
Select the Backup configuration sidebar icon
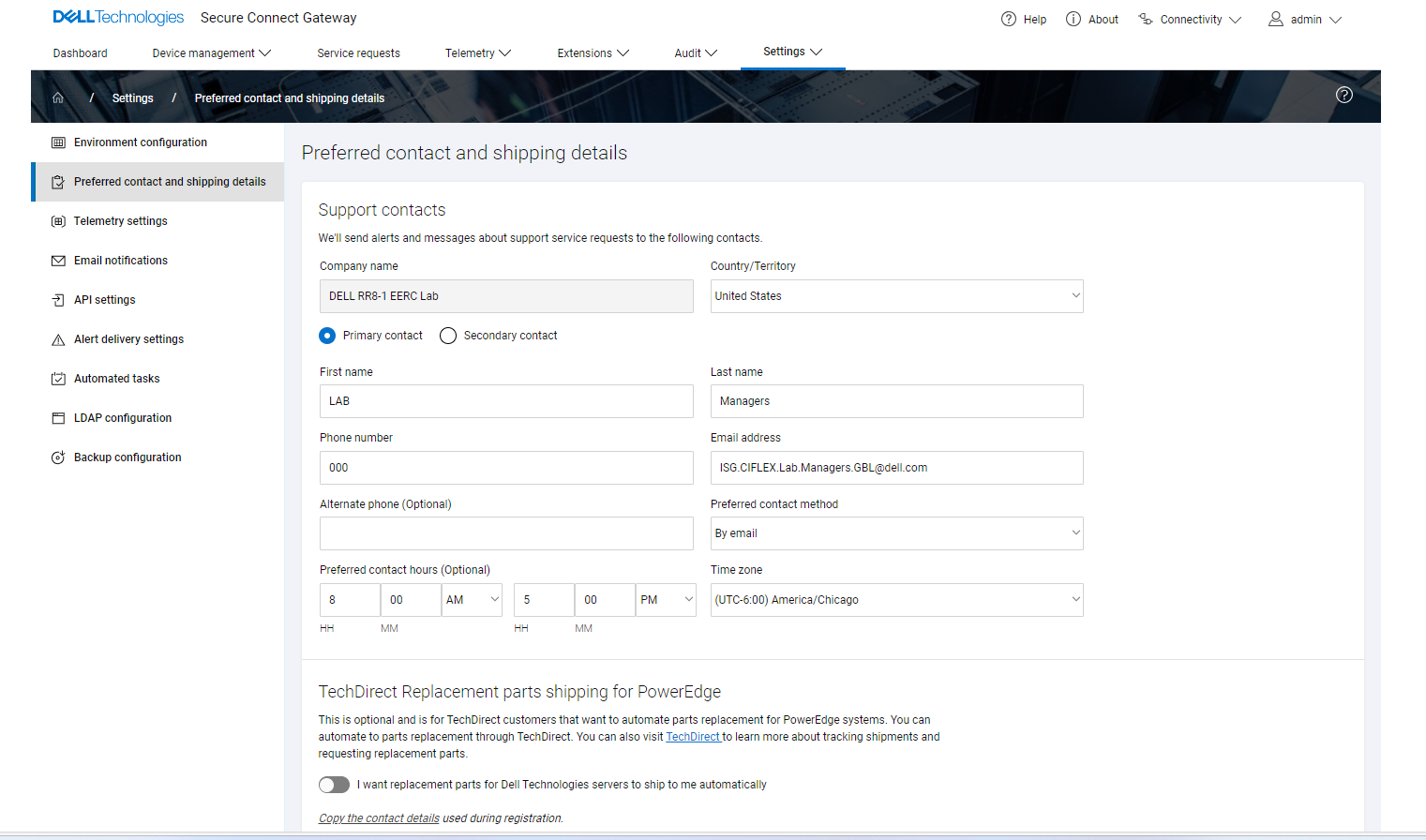[x=57, y=457]
